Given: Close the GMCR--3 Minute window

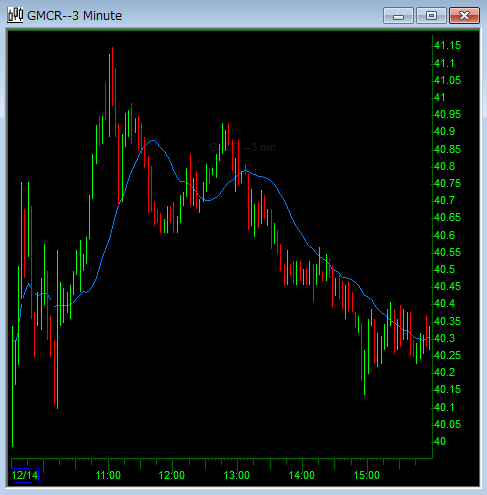Looking at the screenshot, I should (x=464, y=16).
